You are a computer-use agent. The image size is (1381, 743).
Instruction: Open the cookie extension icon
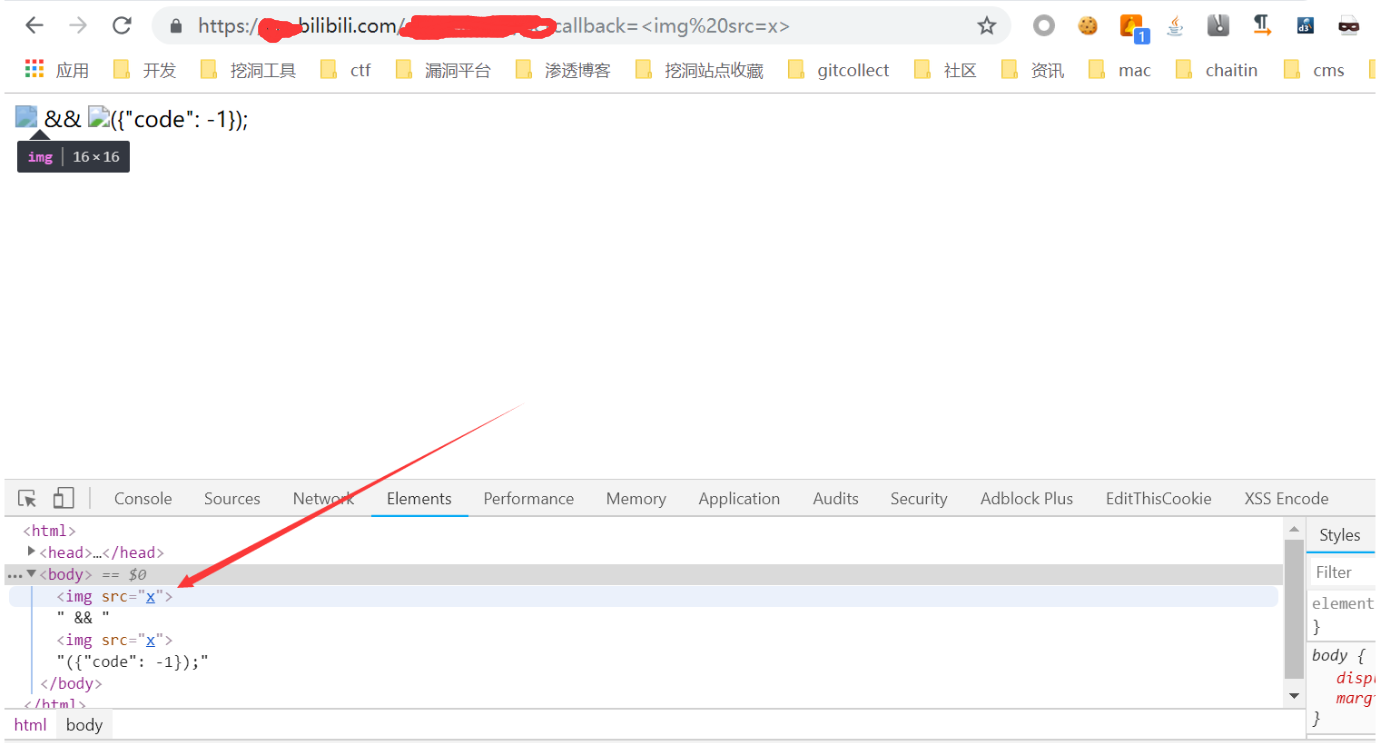1088,25
